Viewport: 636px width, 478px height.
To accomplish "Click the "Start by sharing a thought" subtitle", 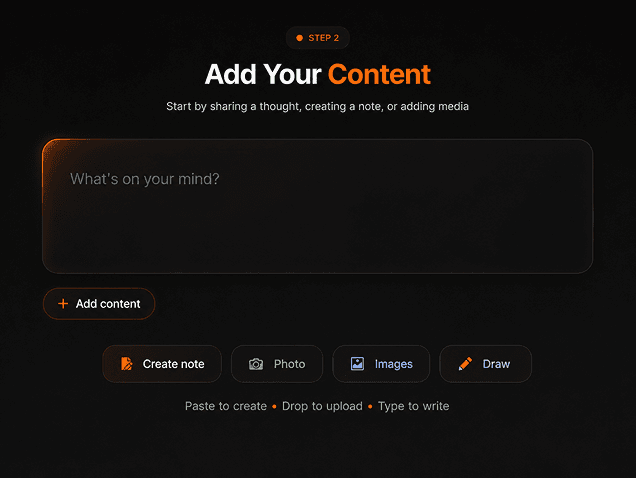I will coord(318,106).
